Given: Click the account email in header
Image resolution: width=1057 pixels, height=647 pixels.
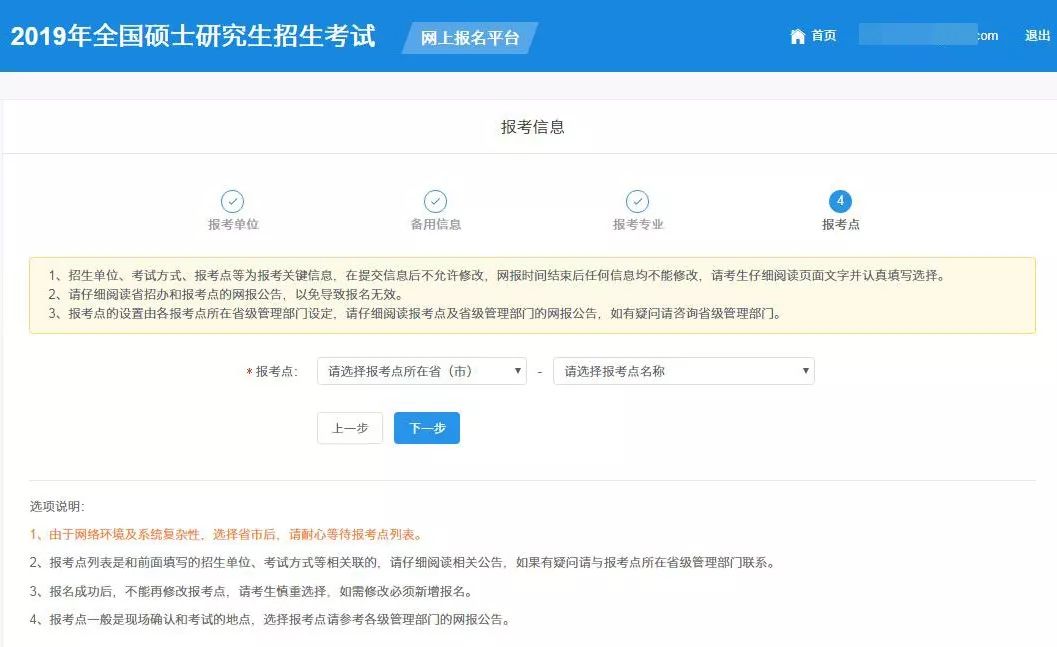Looking at the screenshot, I should pos(928,36).
